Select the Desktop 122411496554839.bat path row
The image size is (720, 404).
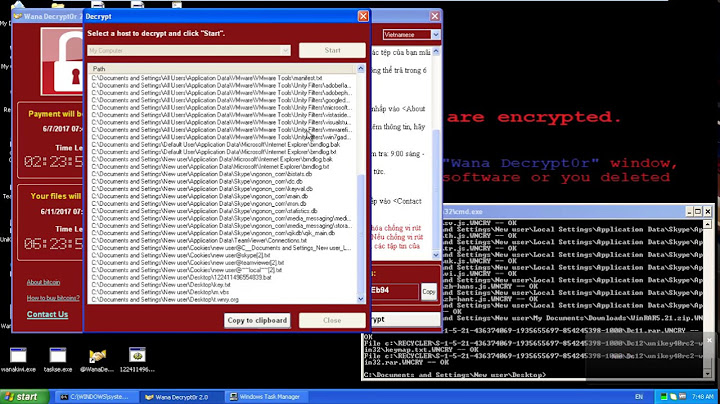point(181,277)
